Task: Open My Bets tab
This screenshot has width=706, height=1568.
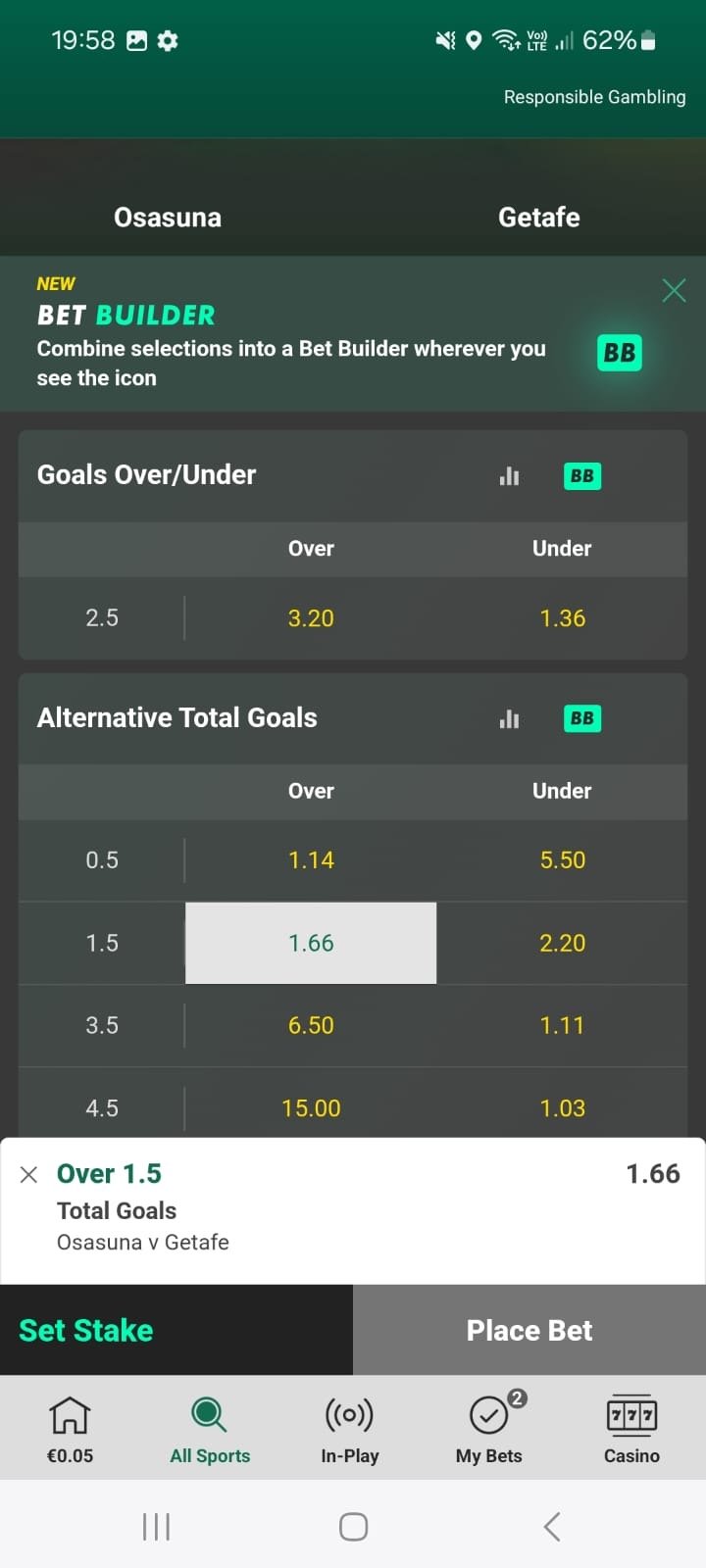Action: coord(489,1429)
